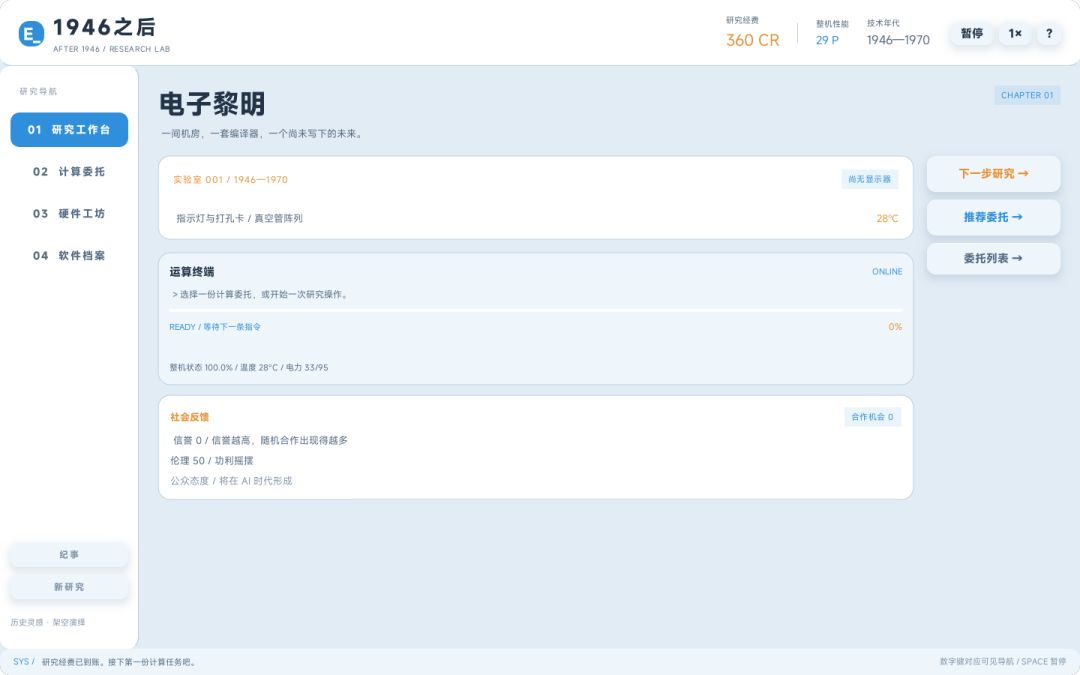
Task: Click the 合作机会 0 badge
Action: 872,417
